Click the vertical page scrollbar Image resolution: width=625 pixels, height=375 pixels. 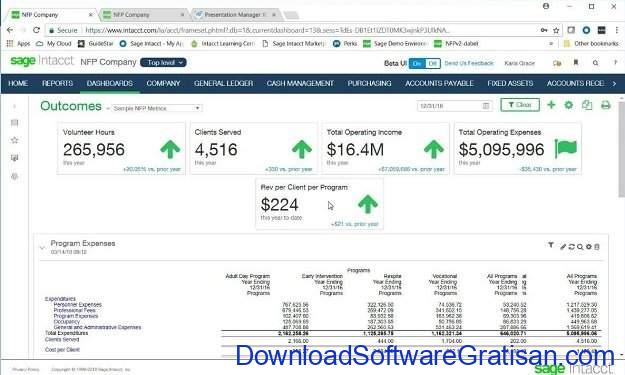tap(621, 149)
